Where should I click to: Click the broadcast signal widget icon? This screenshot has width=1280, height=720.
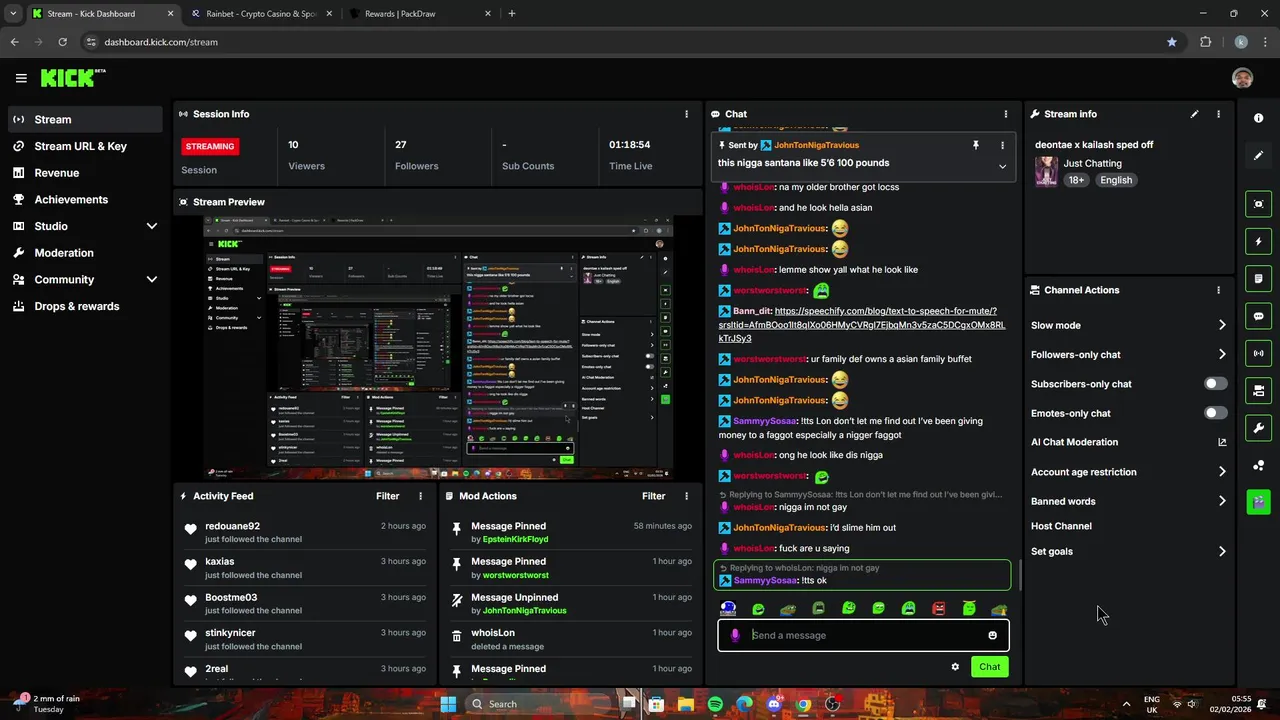point(1258,353)
